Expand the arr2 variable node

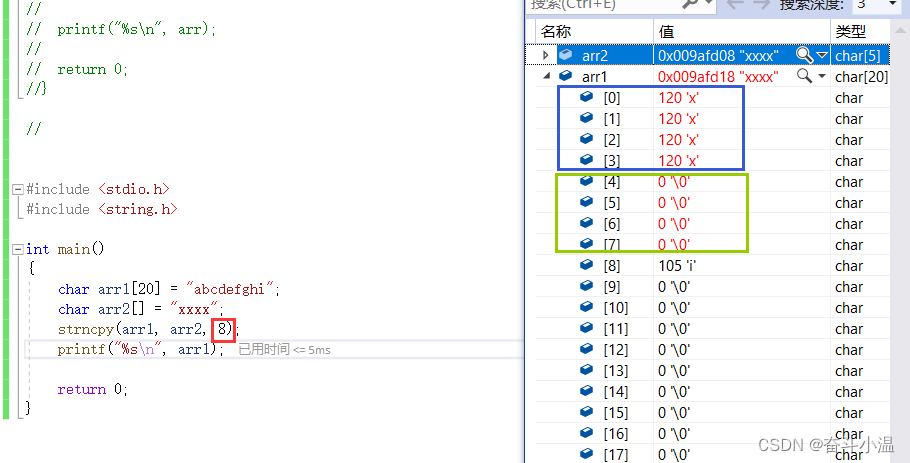point(545,55)
